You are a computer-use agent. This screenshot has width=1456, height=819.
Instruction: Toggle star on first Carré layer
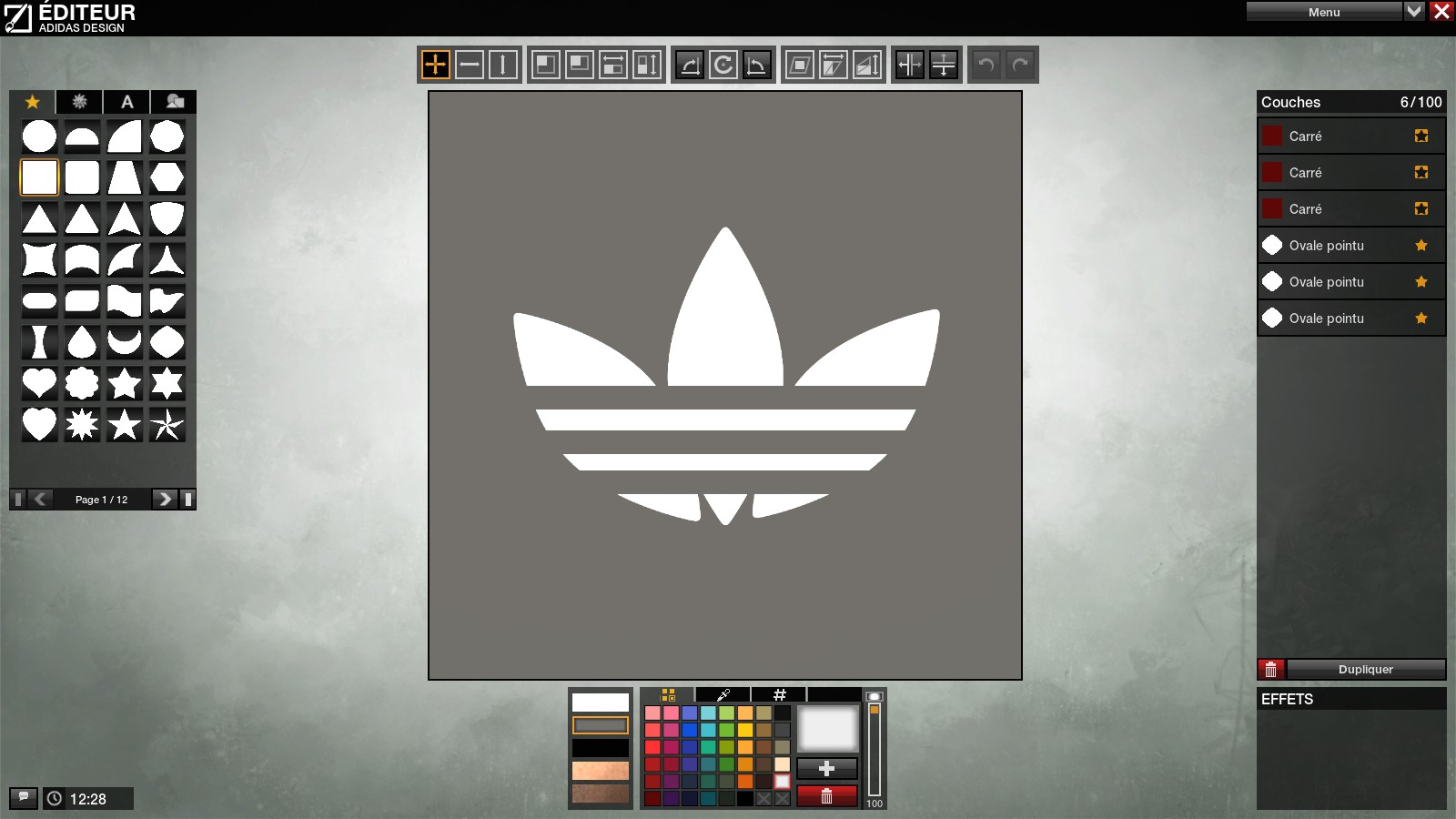coord(1421,136)
